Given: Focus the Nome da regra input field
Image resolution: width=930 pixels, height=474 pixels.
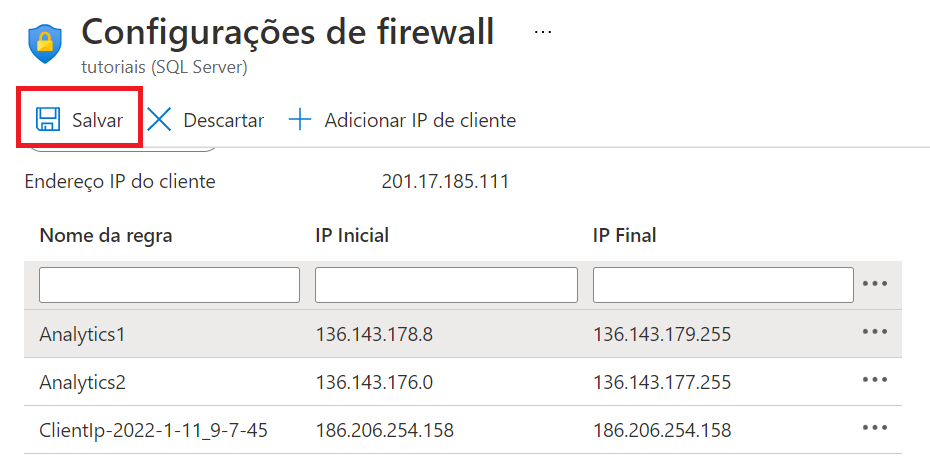Looking at the screenshot, I should tap(170, 285).
